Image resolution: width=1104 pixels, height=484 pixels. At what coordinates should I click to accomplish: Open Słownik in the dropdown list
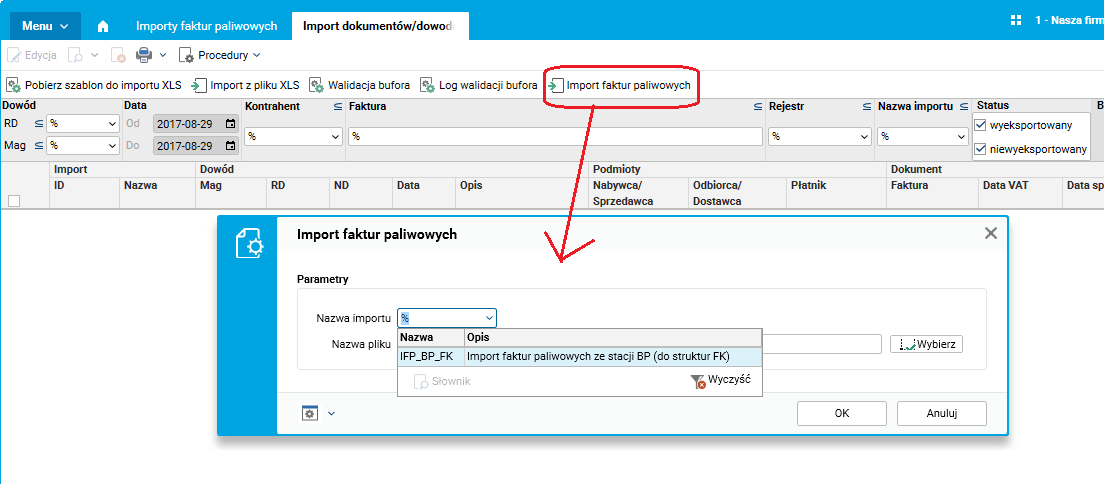click(x=441, y=381)
